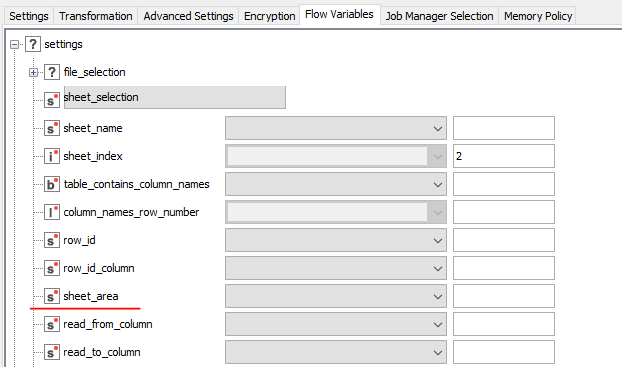Image resolution: width=622 pixels, height=367 pixels.
Task: Click string icon next to sheet_selection
Action: [x=52, y=100]
